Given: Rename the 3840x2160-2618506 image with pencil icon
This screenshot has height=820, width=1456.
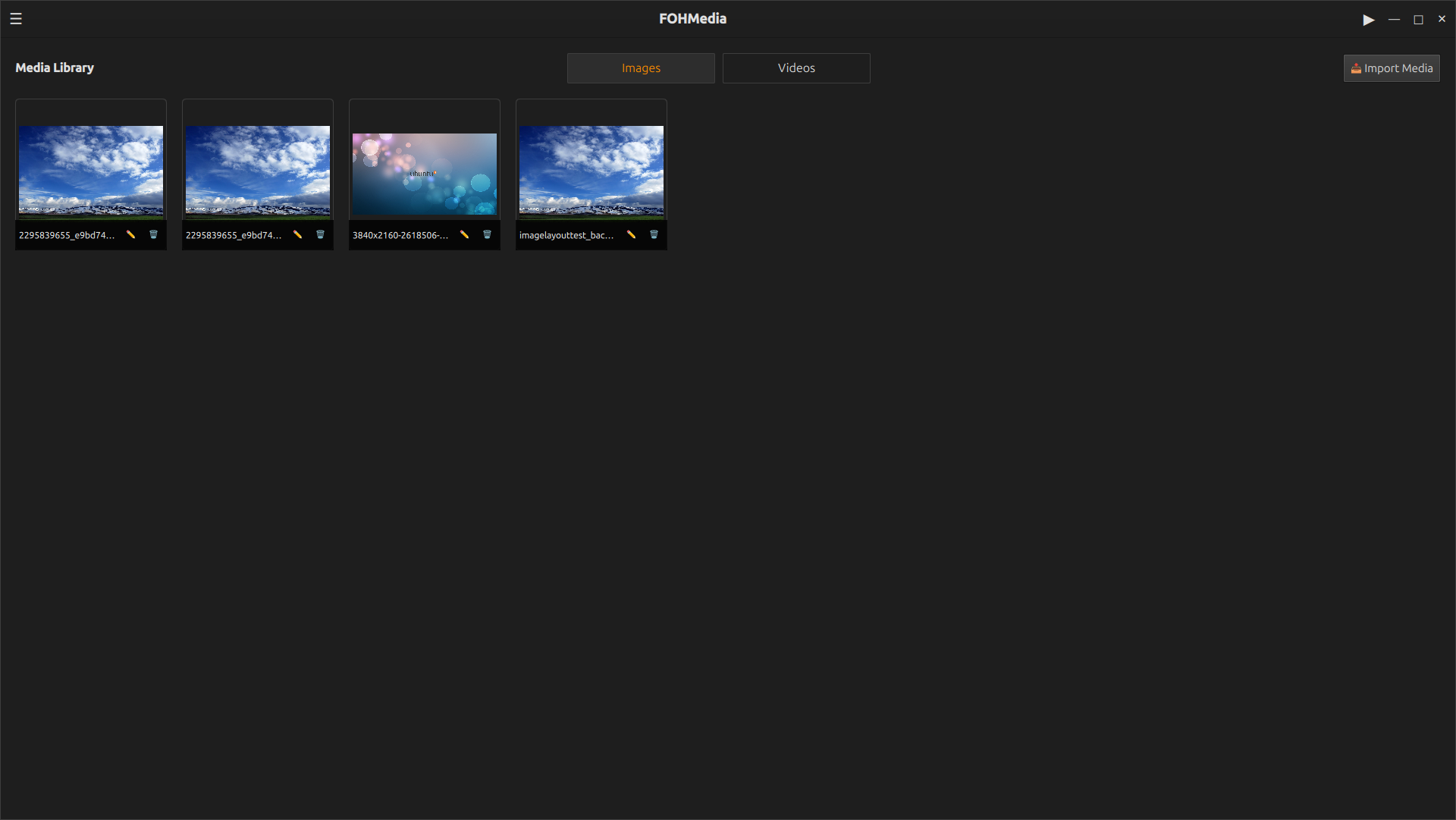Looking at the screenshot, I should pyautogui.click(x=464, y=235).
